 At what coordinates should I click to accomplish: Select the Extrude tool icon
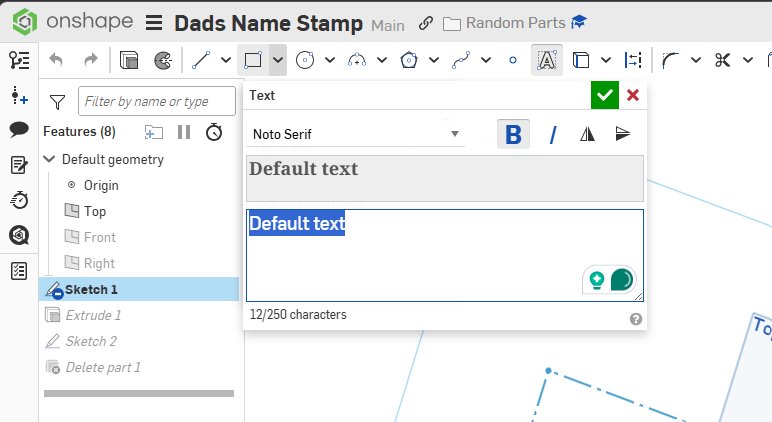point(129,60)
